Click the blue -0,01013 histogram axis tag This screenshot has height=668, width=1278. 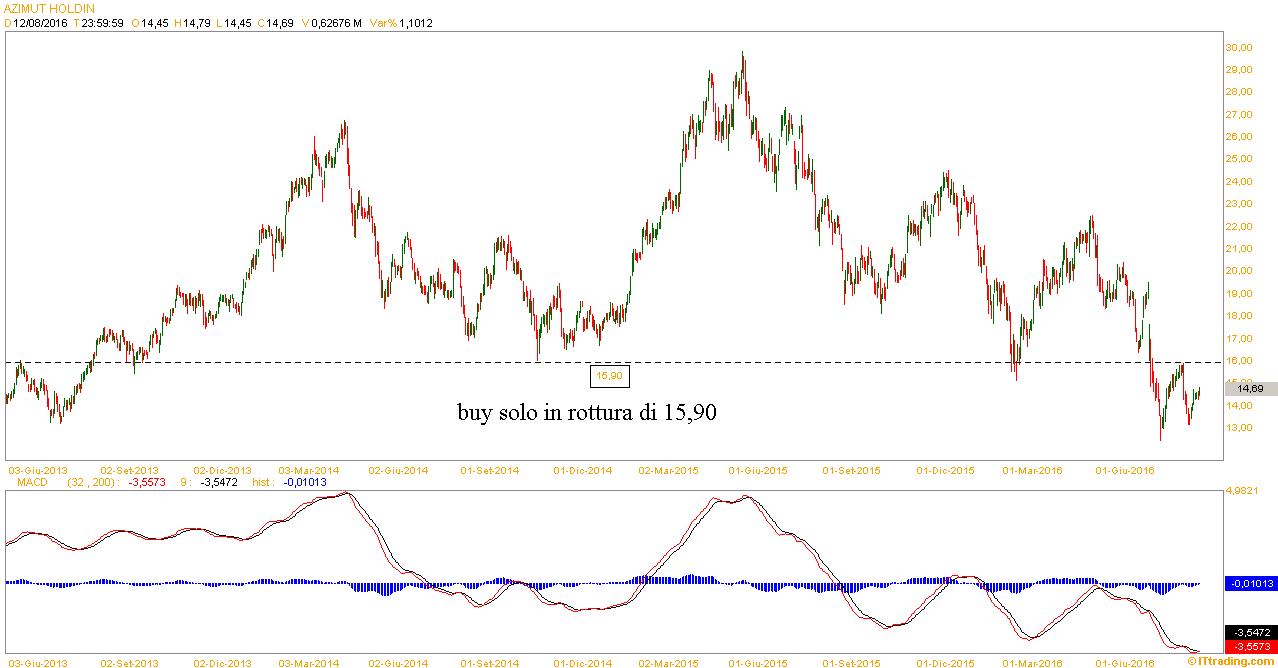click(1249, 583)
